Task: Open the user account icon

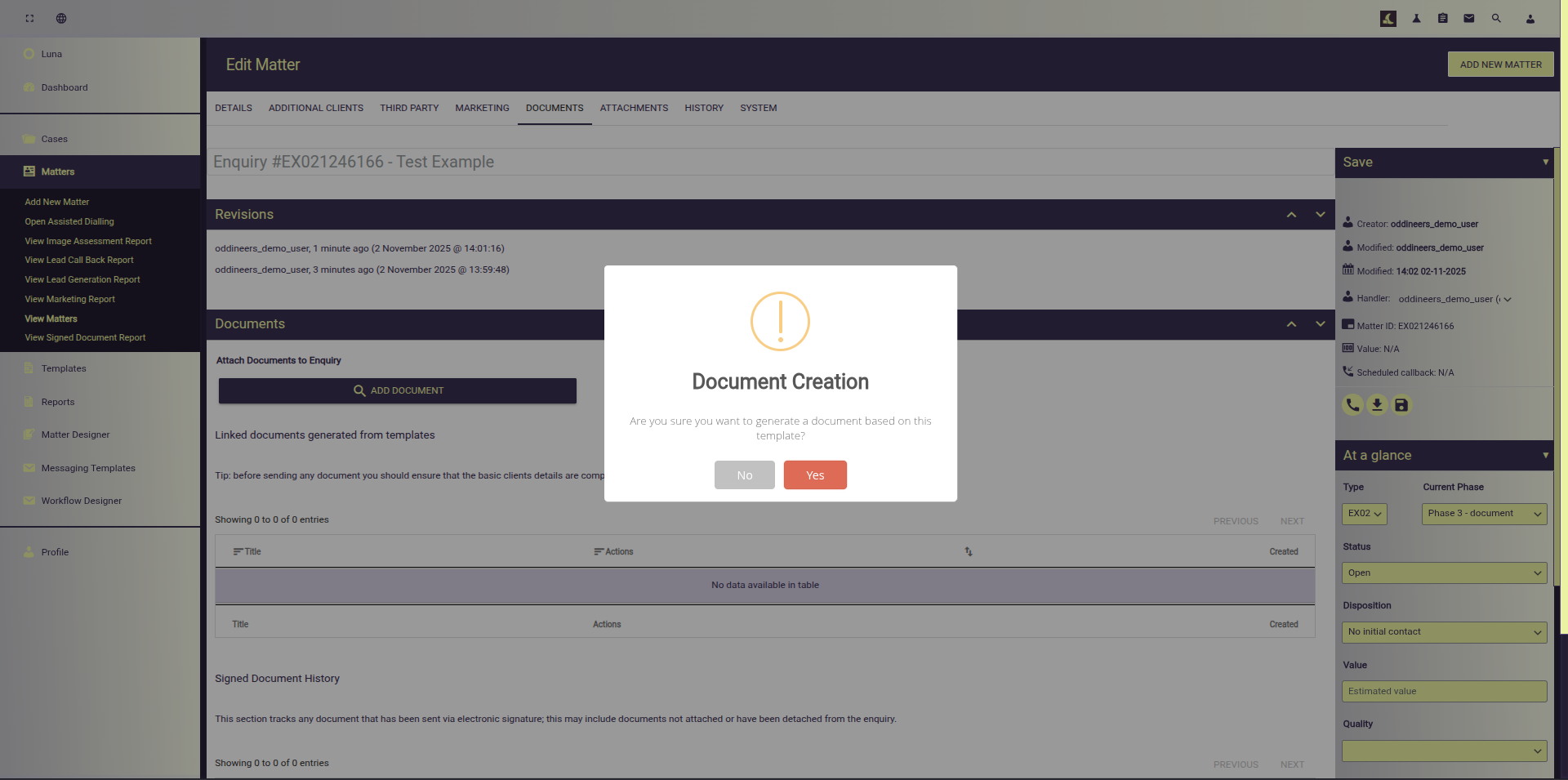Action: pos(1530,19)
